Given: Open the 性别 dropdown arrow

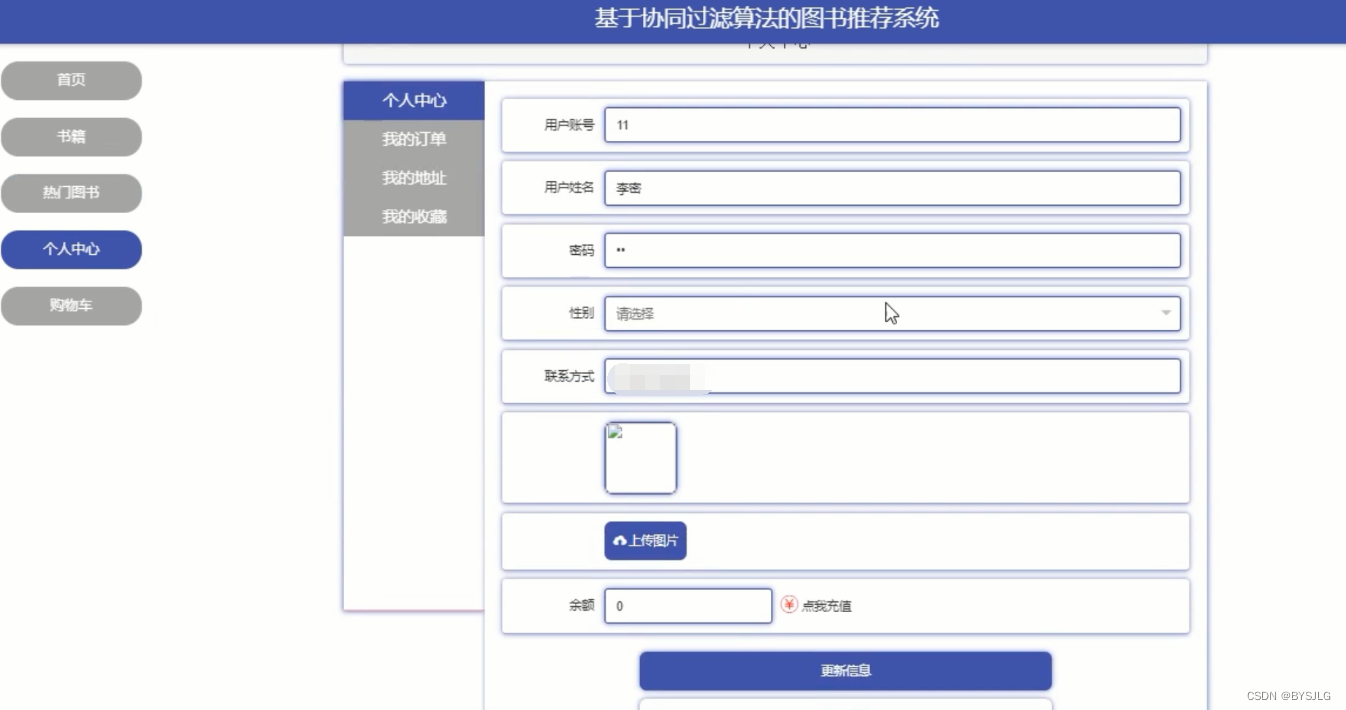Looking at the screenshot, I should coord(1164,313).
